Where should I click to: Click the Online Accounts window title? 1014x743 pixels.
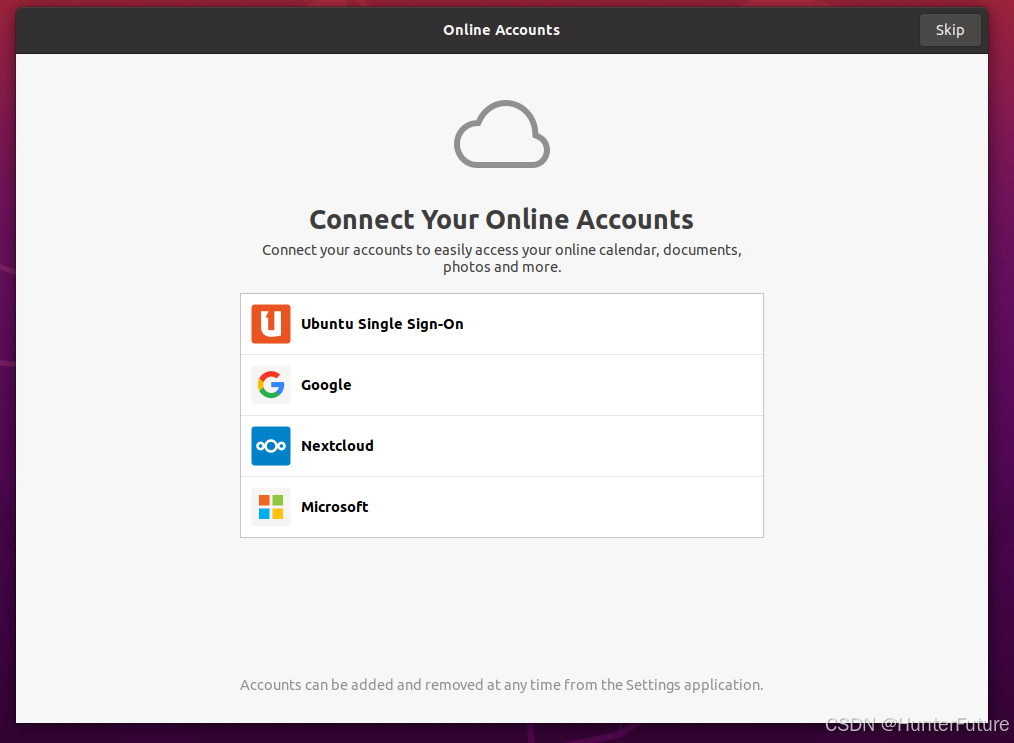pyautogui.click(x=501, y=30)
